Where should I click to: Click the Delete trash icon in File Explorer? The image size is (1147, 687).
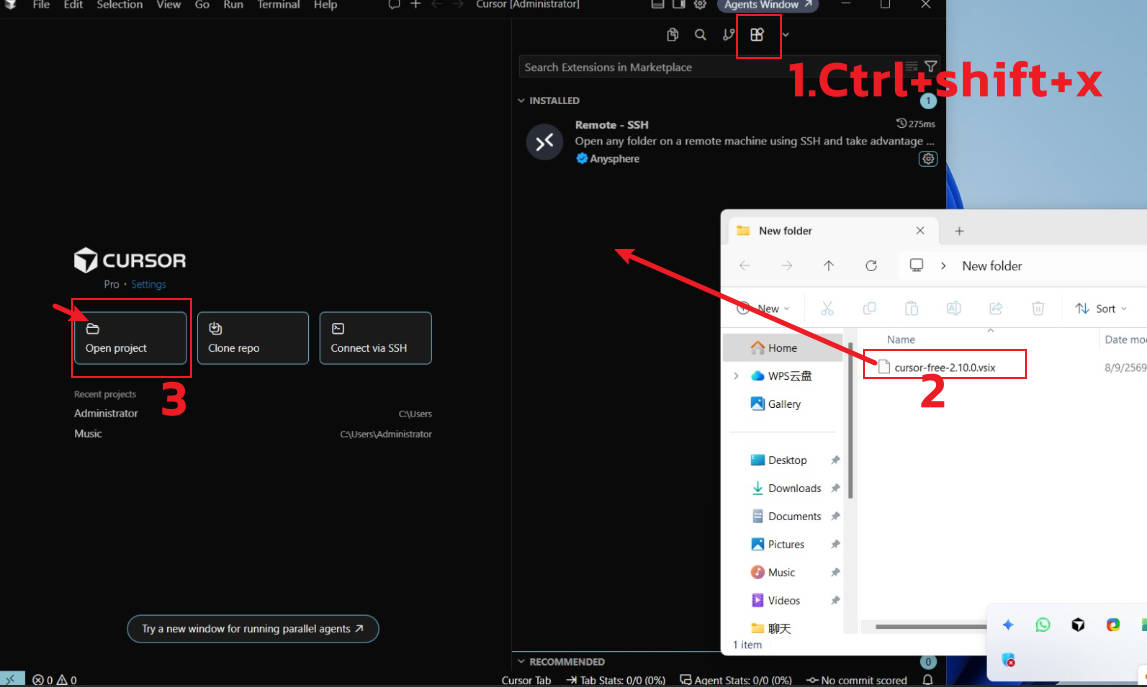[x=1038, y=309]
